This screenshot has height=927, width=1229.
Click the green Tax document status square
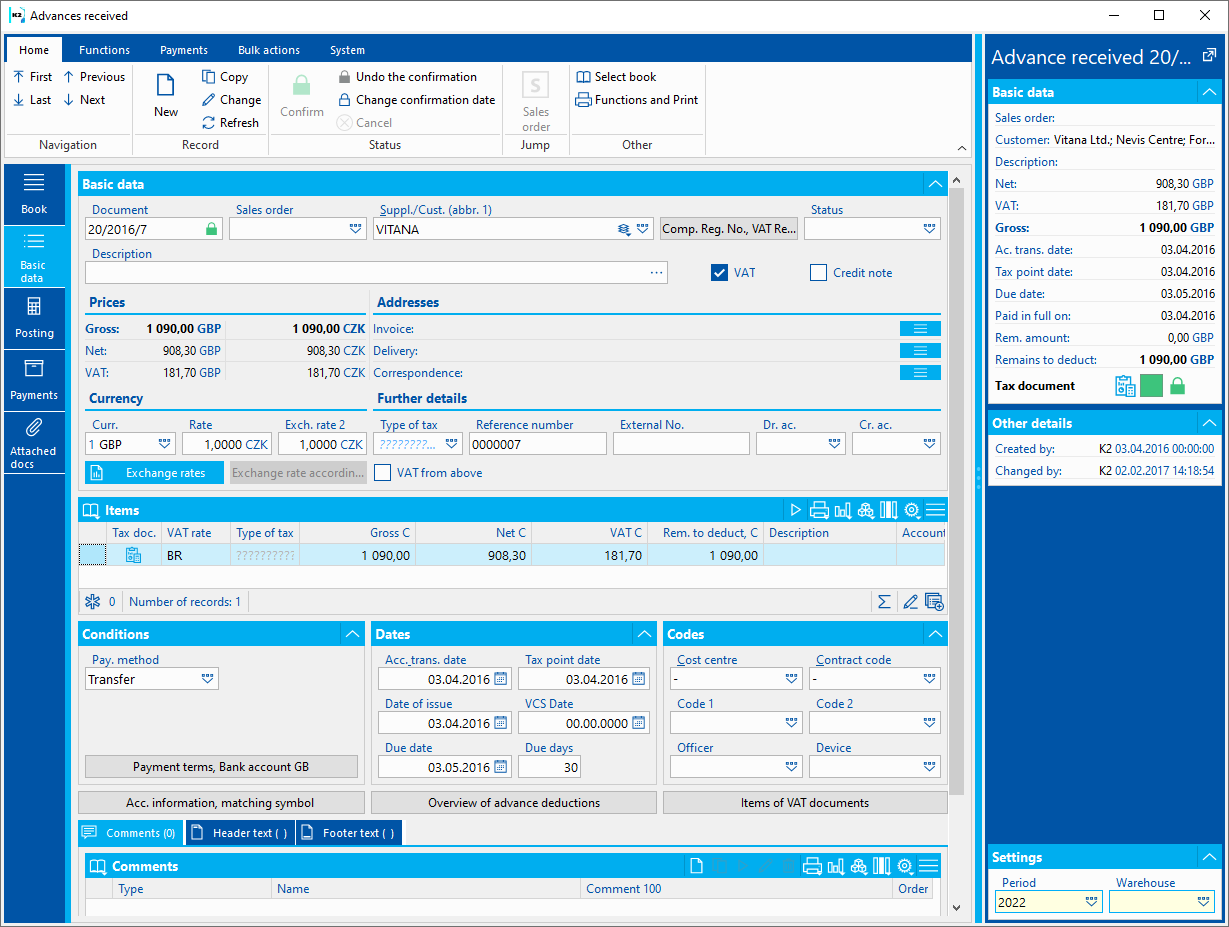tap(1151, 386)
